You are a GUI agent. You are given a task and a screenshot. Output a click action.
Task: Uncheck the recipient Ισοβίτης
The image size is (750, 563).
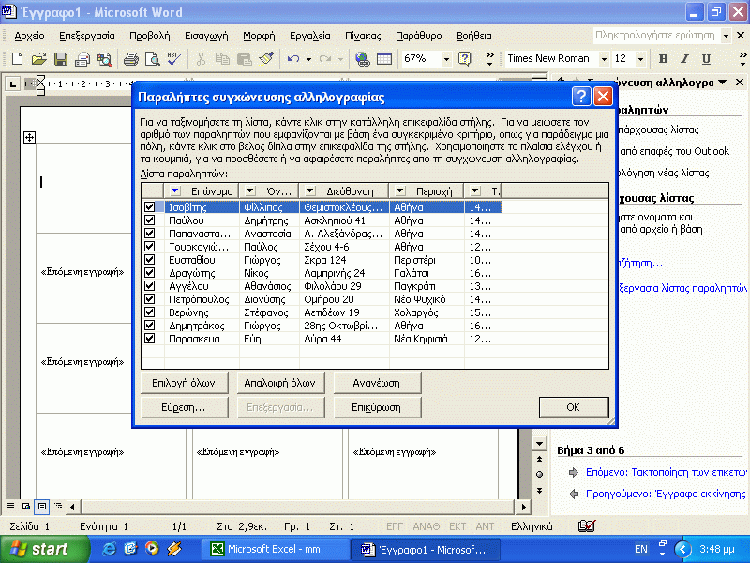point(150,207)
